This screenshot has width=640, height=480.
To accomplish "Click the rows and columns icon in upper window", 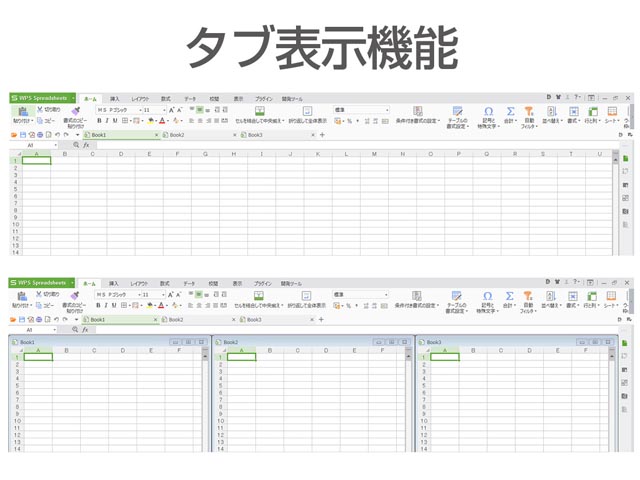I will pyautogui.click(x=593, y=111).
